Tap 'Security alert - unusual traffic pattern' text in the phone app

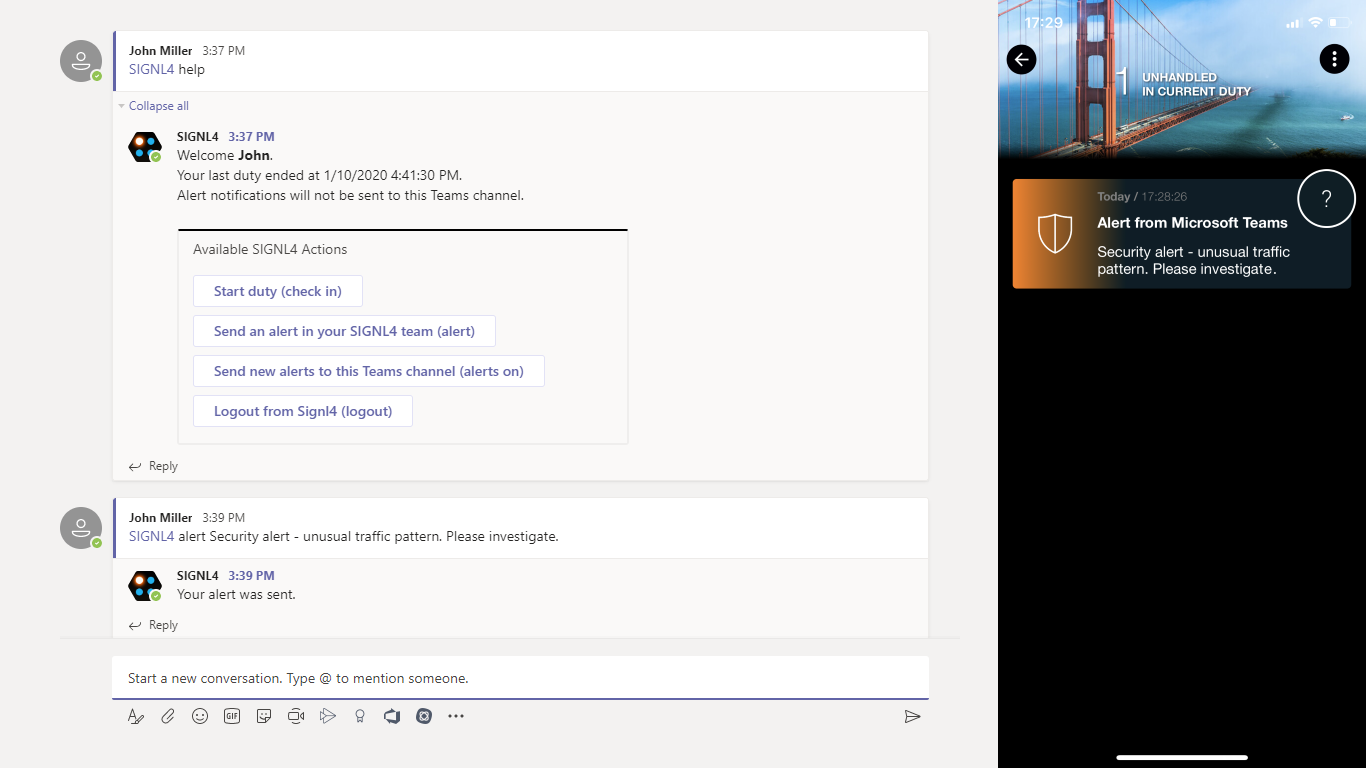(x=1193, y=260)
